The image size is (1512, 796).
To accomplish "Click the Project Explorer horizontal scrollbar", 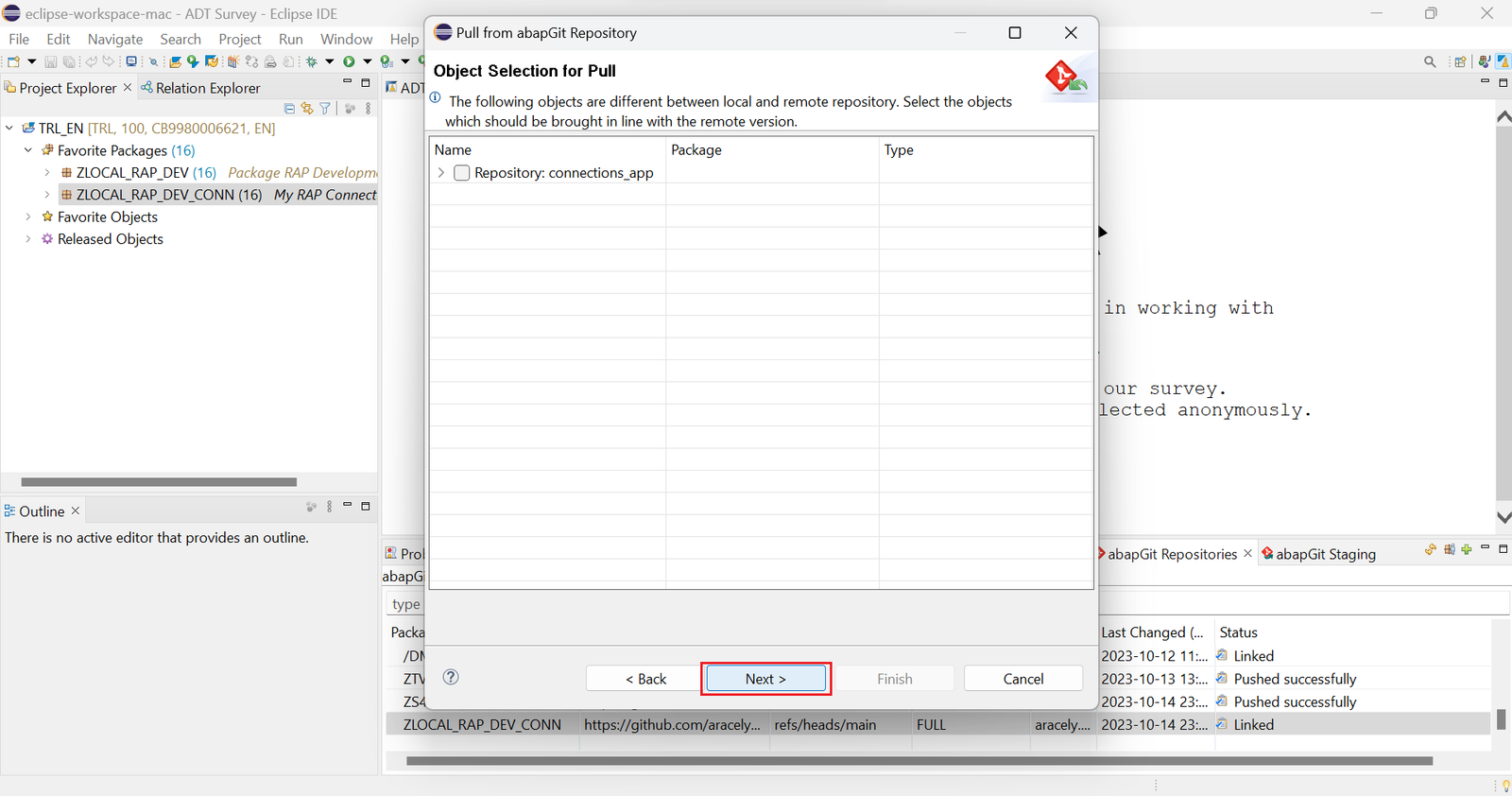I will (x=159, y=481).
